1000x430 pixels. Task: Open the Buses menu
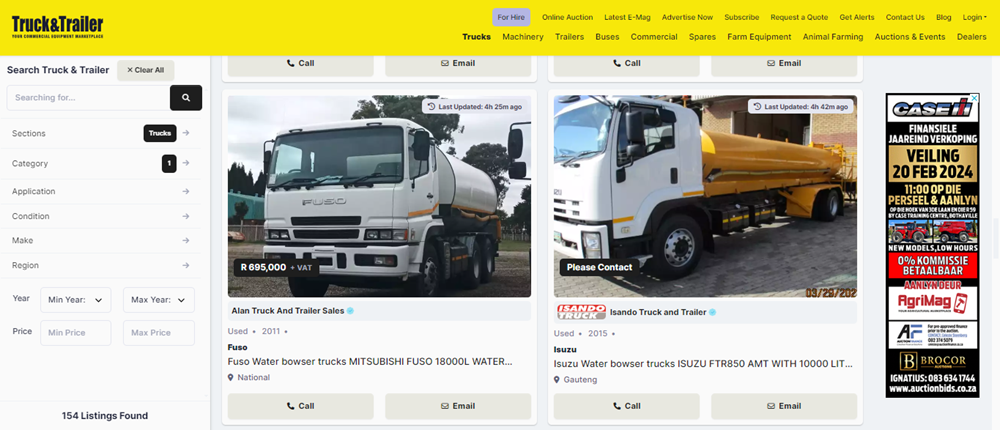click(607, 36)
